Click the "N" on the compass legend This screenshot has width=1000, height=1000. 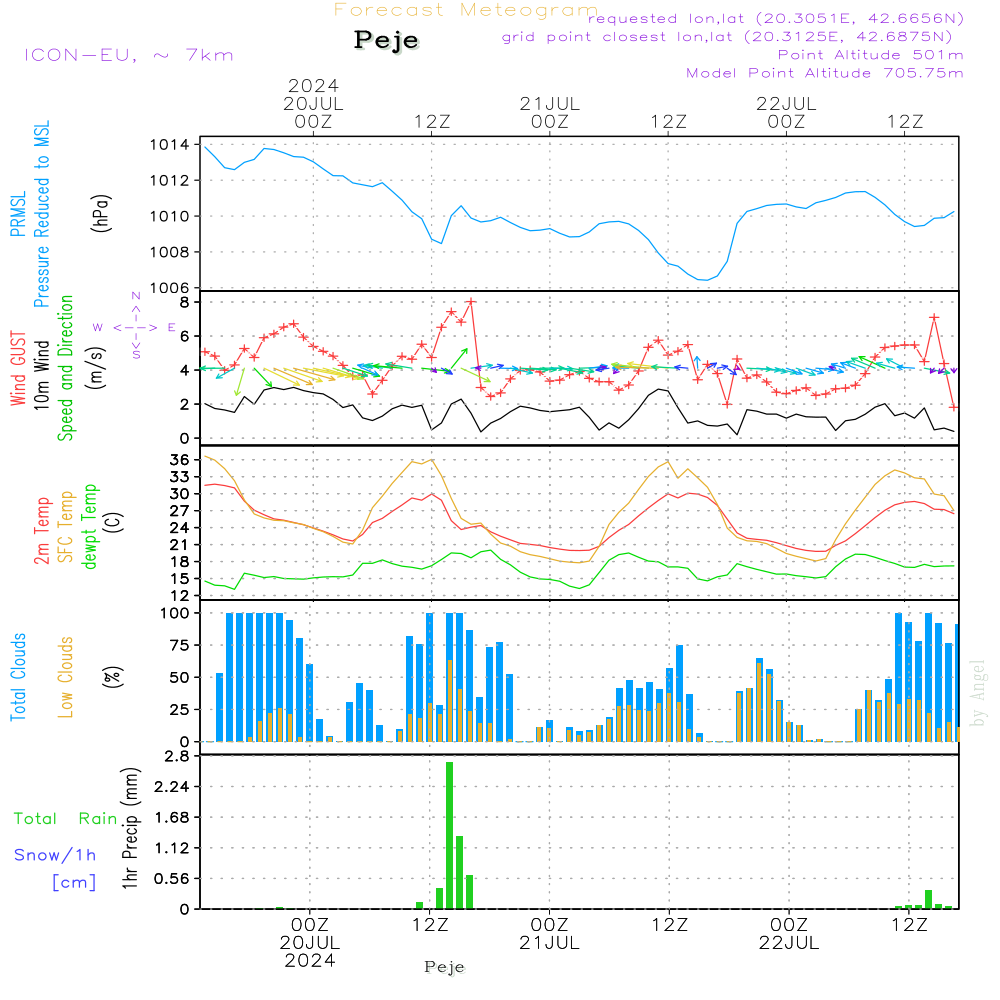pyautogui.click(x=136, y=296)
